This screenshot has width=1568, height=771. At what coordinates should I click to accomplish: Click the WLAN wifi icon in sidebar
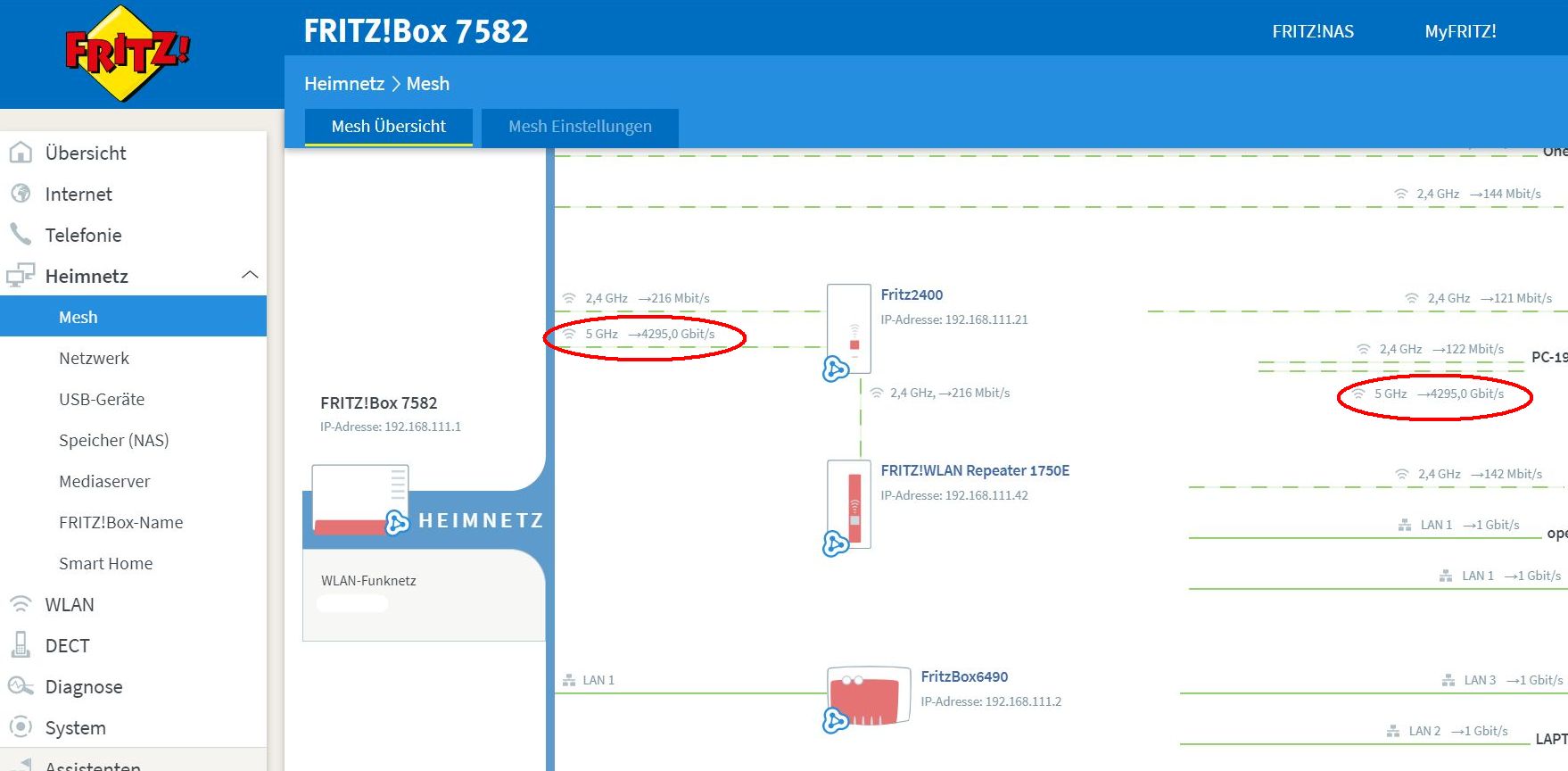[21, 604]
